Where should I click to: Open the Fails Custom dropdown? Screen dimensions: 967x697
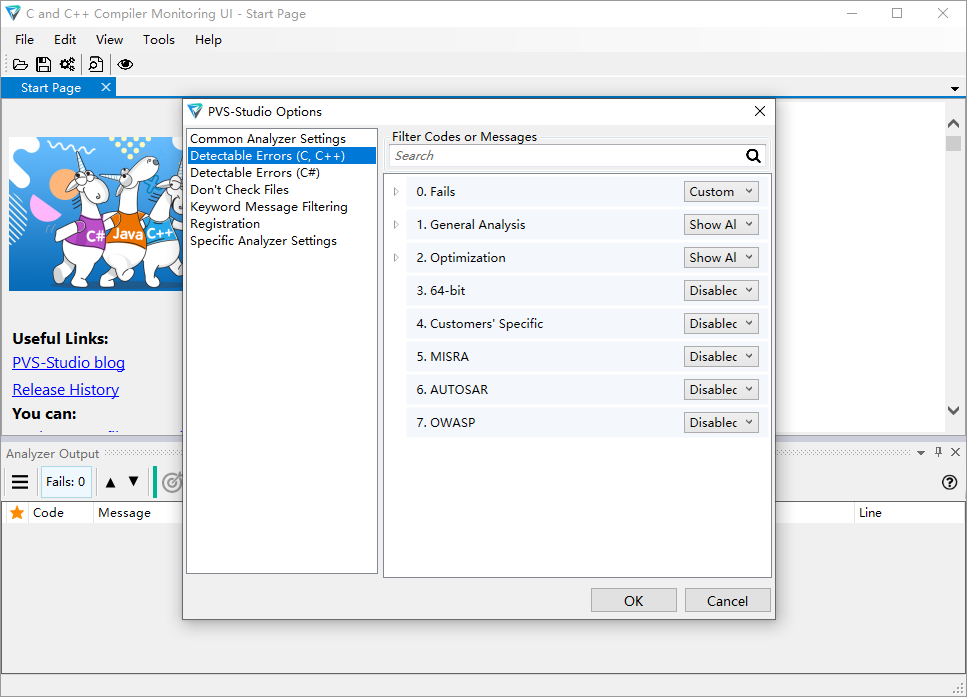[721, 192]
